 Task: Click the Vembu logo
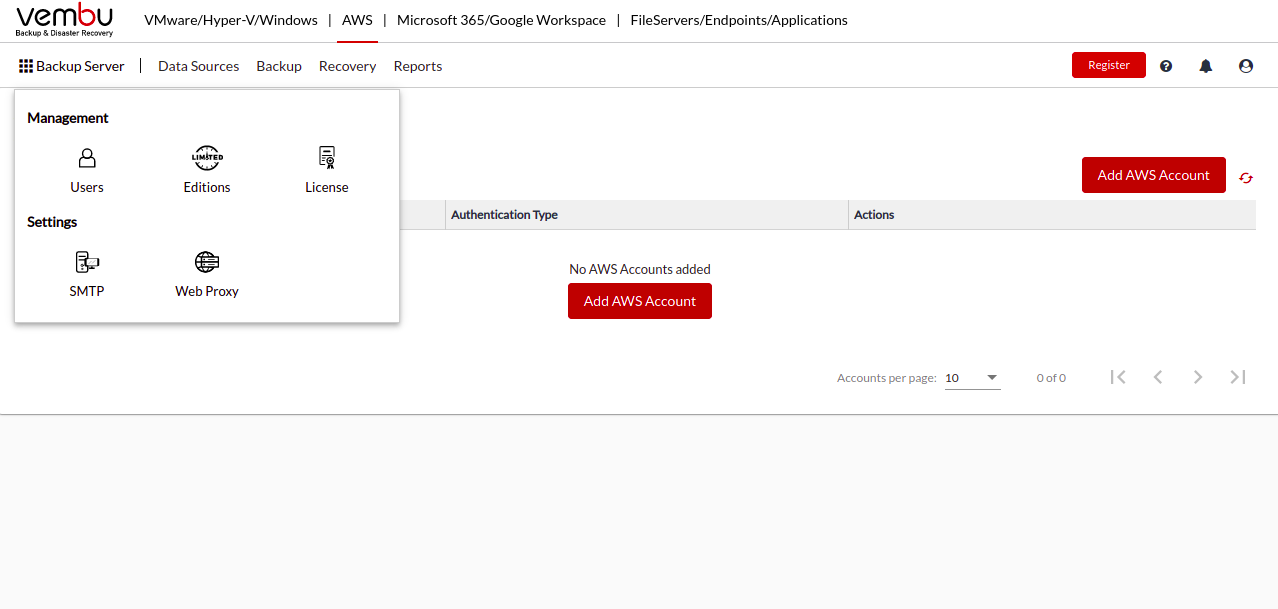65,20
